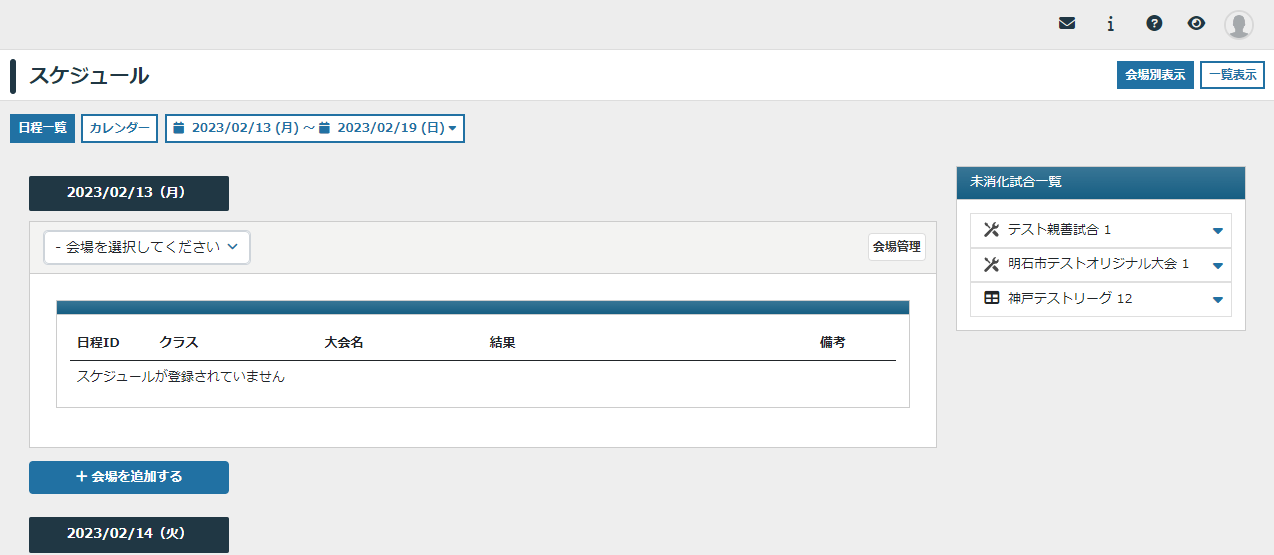Expand the テスト親善試合 1 entry
This screenshot has height=555, width=1274.
click(x=1217, y=231)
